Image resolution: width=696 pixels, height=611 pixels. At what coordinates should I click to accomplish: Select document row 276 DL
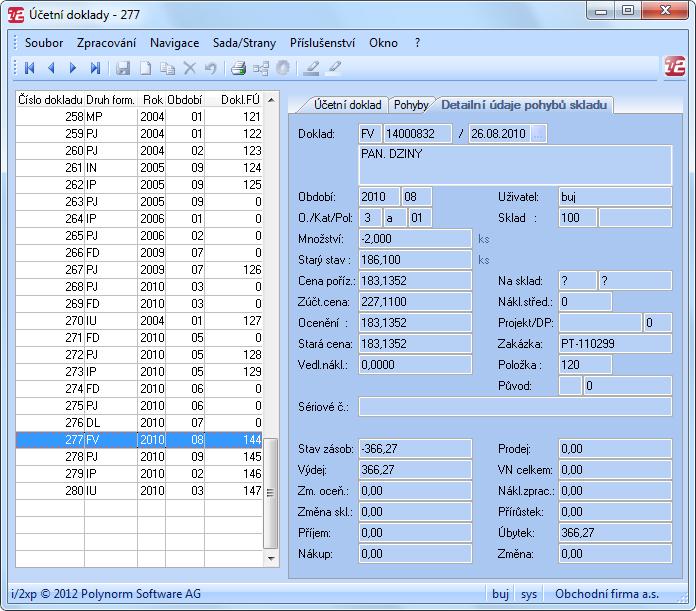pyautogui.click(x=139, y=423)
